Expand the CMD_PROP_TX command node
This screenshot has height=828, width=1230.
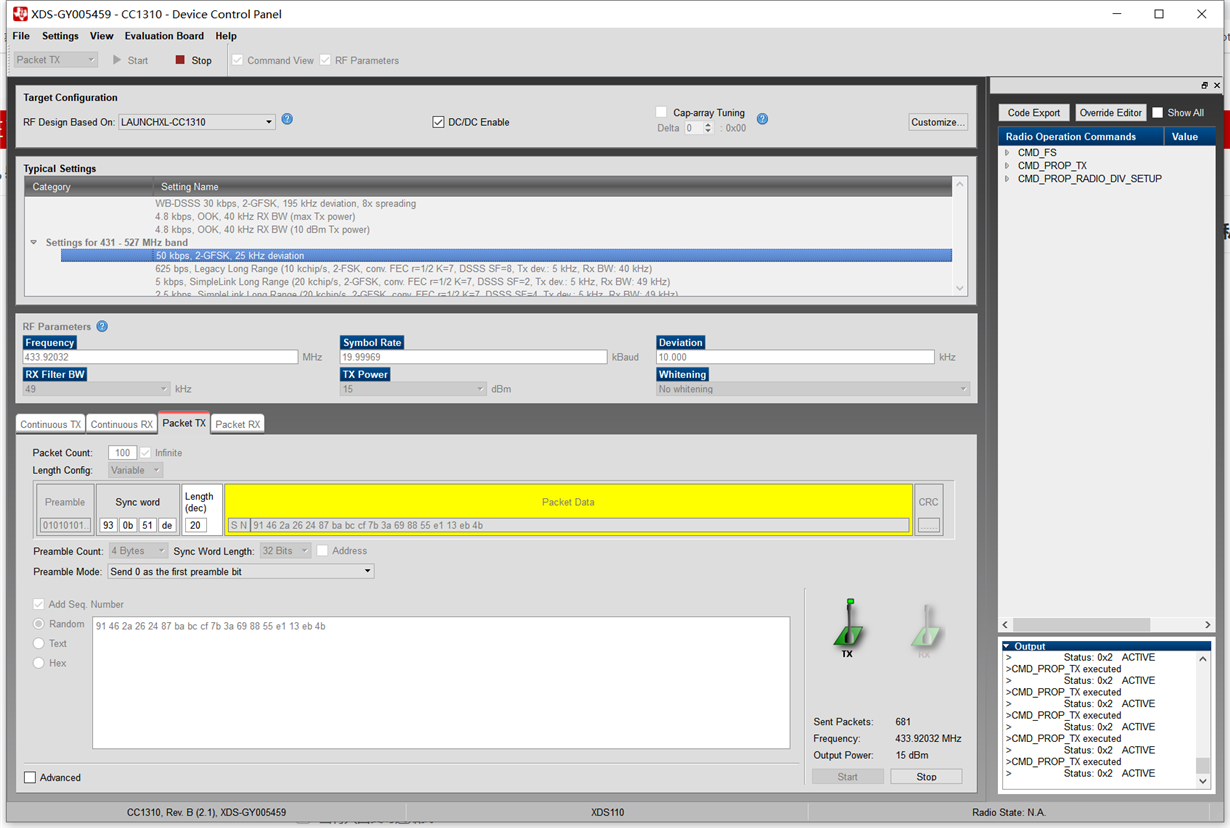[x=1007, y=166]
